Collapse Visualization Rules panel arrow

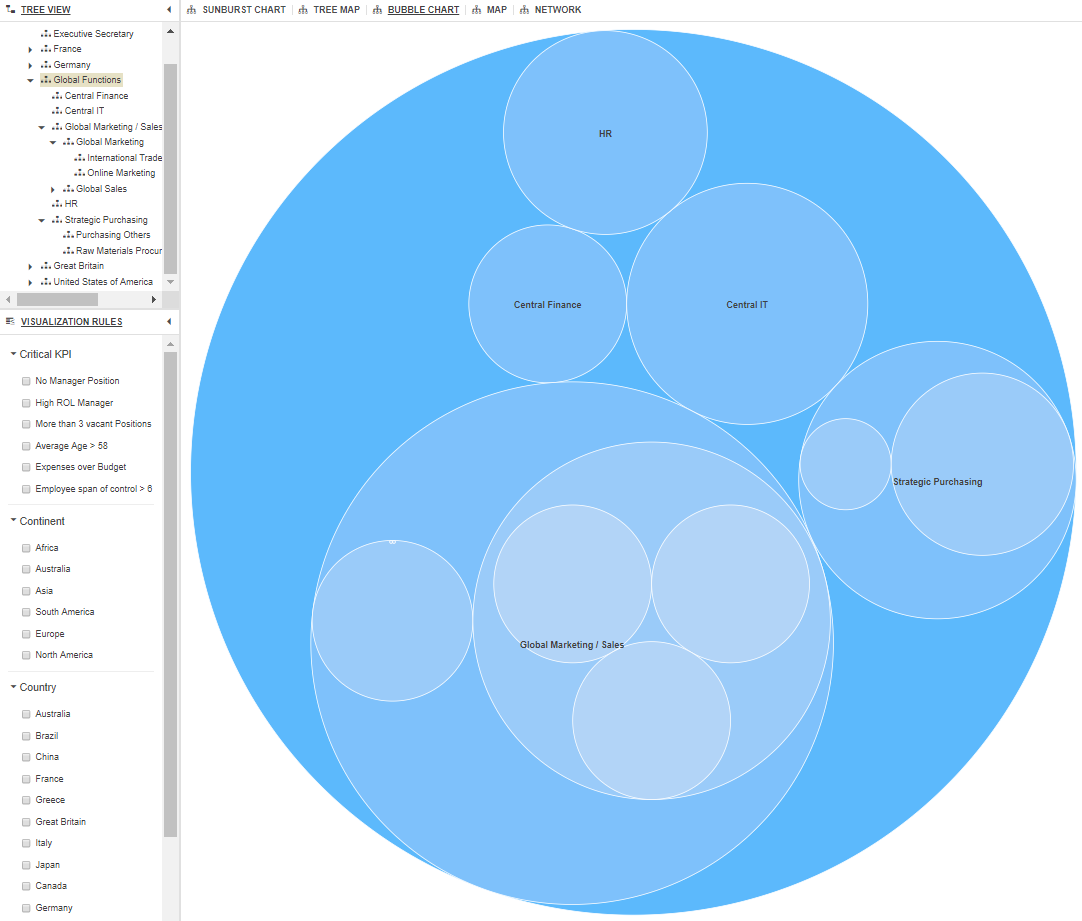point(169,322)
